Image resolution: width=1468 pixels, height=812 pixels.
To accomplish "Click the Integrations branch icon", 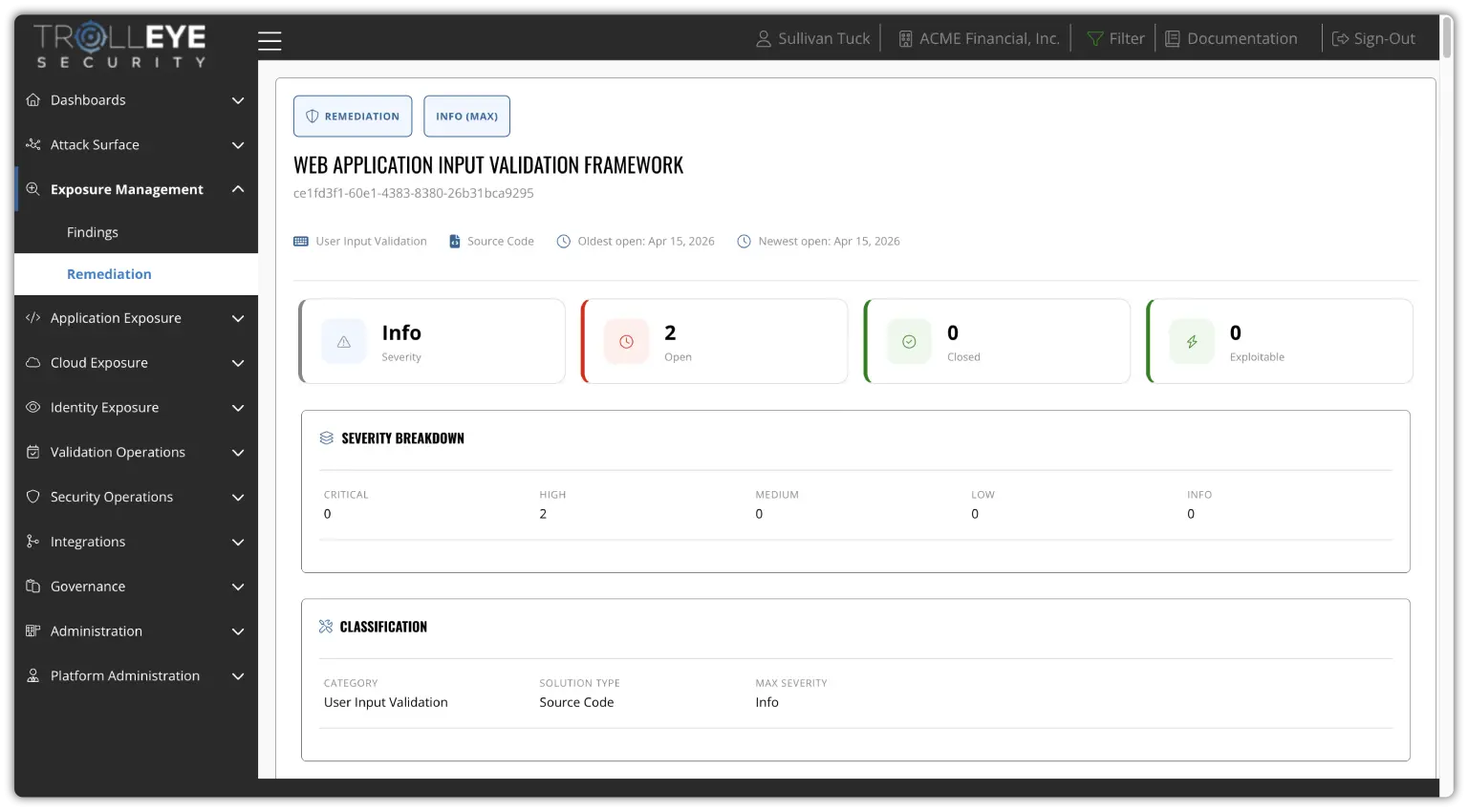I will click(x=32, y=542).
